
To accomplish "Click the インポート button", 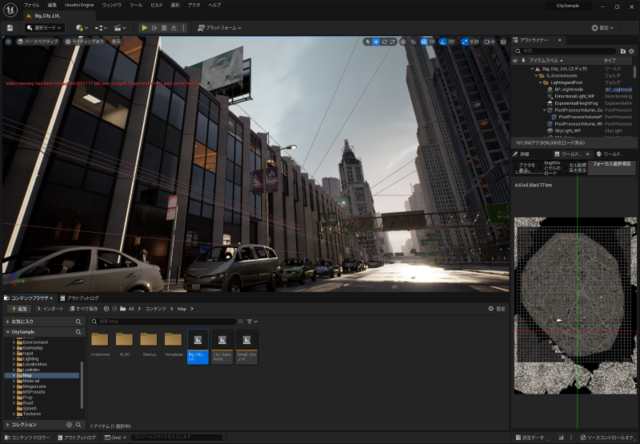I will point(50,309).
